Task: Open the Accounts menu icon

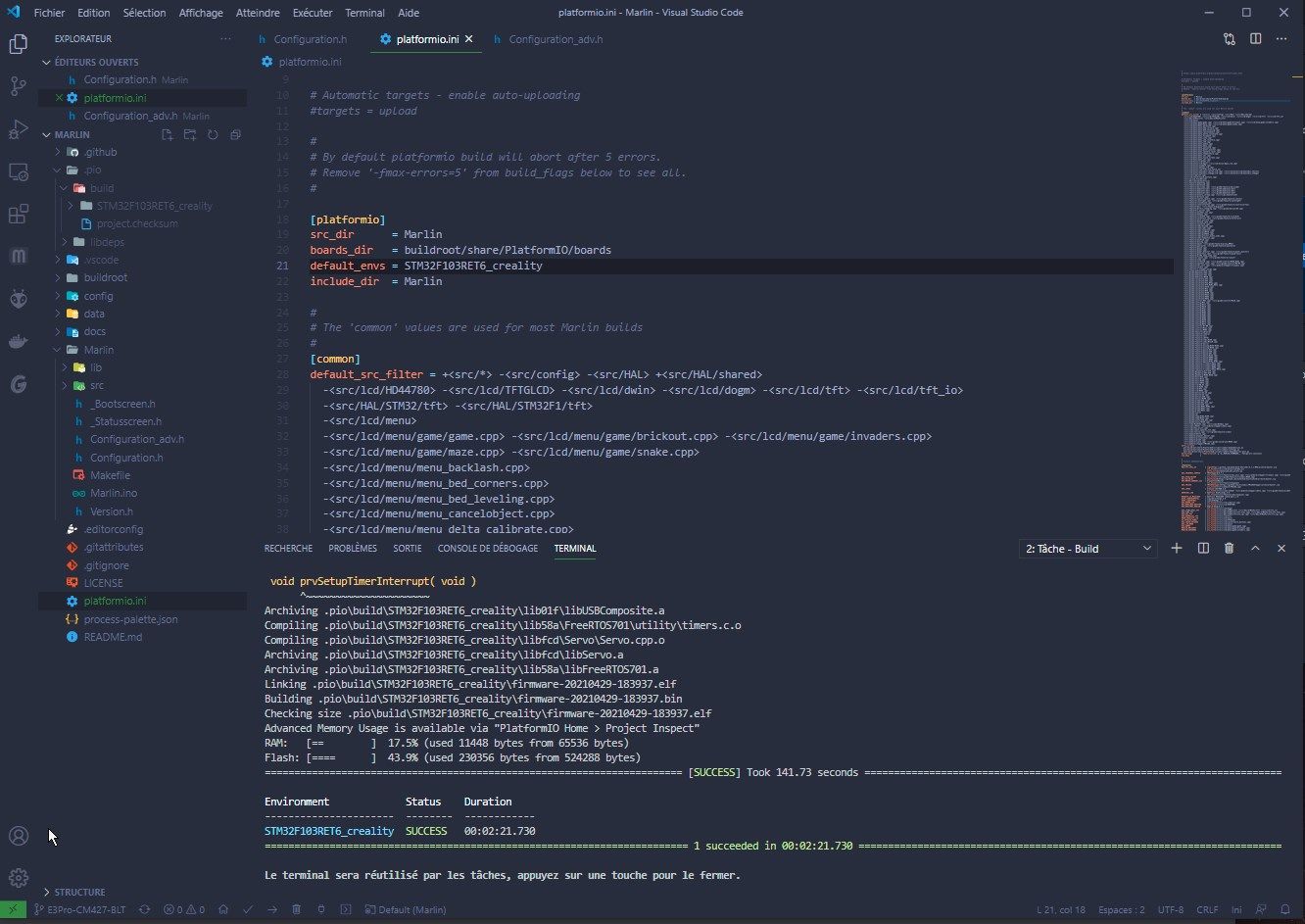Action: [18, 836]
